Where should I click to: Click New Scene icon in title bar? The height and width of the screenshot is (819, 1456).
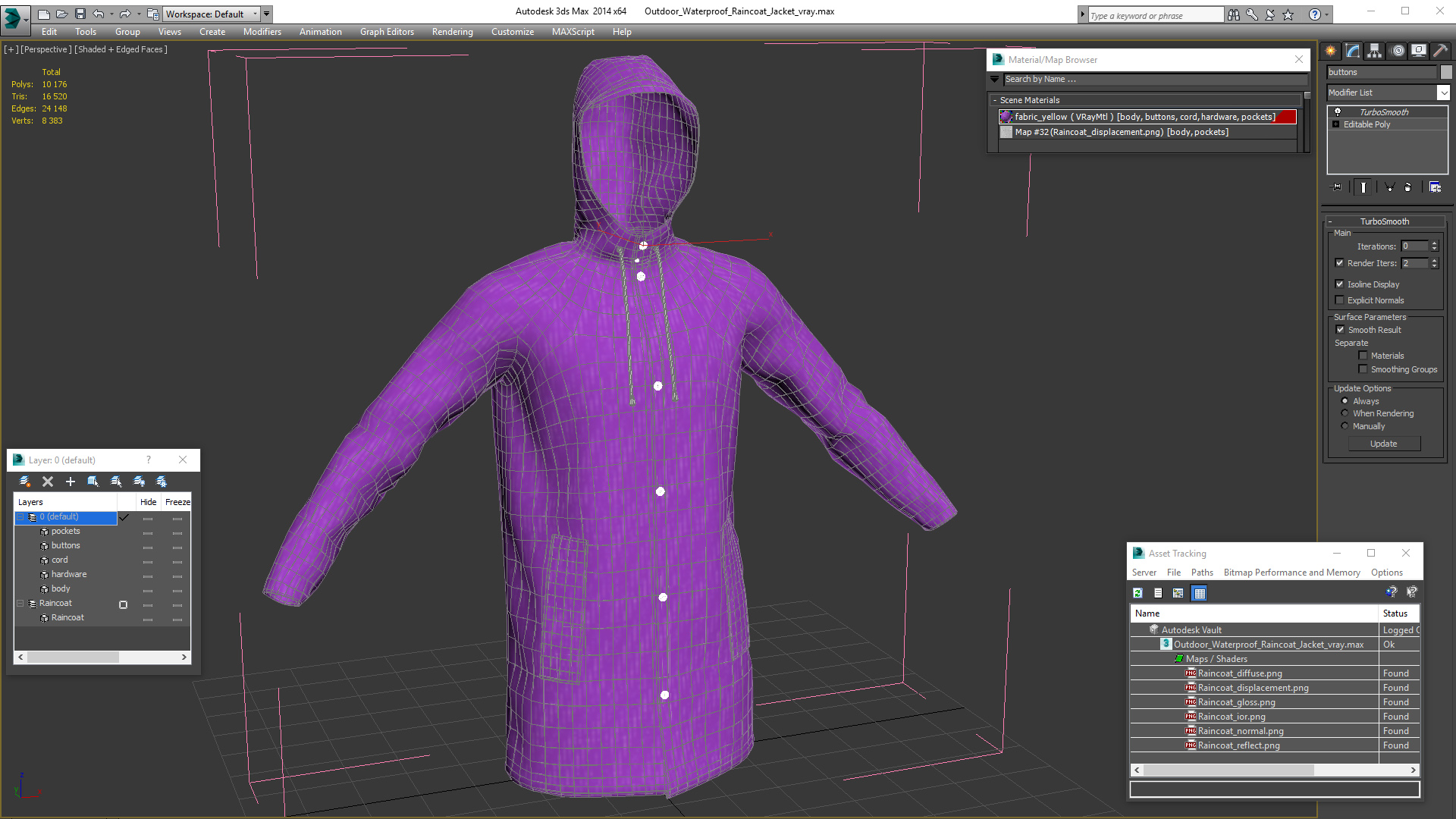[x=44, y=14]
